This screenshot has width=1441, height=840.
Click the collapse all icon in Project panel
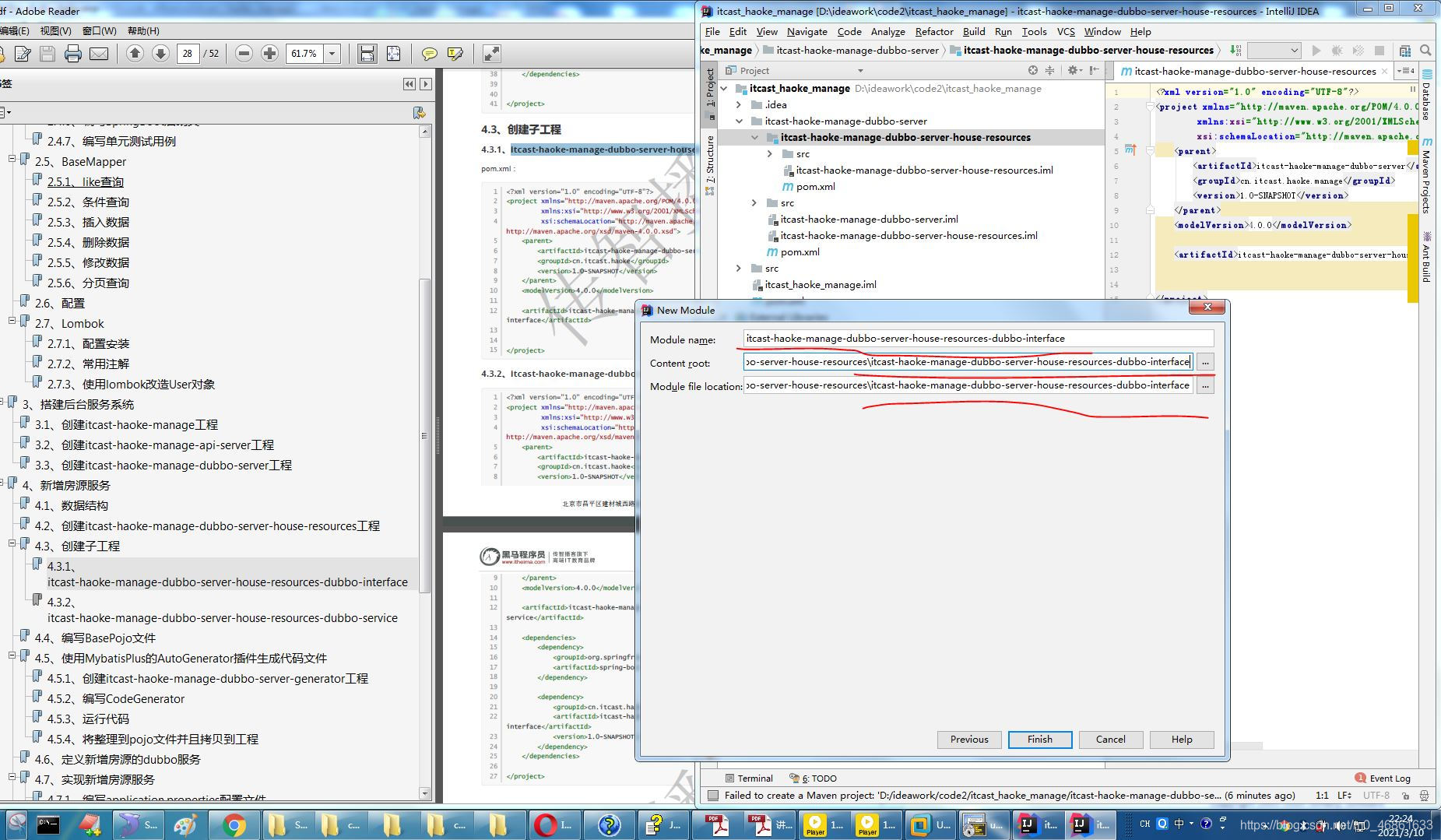pyautogui.click(x=1049, y=70)
